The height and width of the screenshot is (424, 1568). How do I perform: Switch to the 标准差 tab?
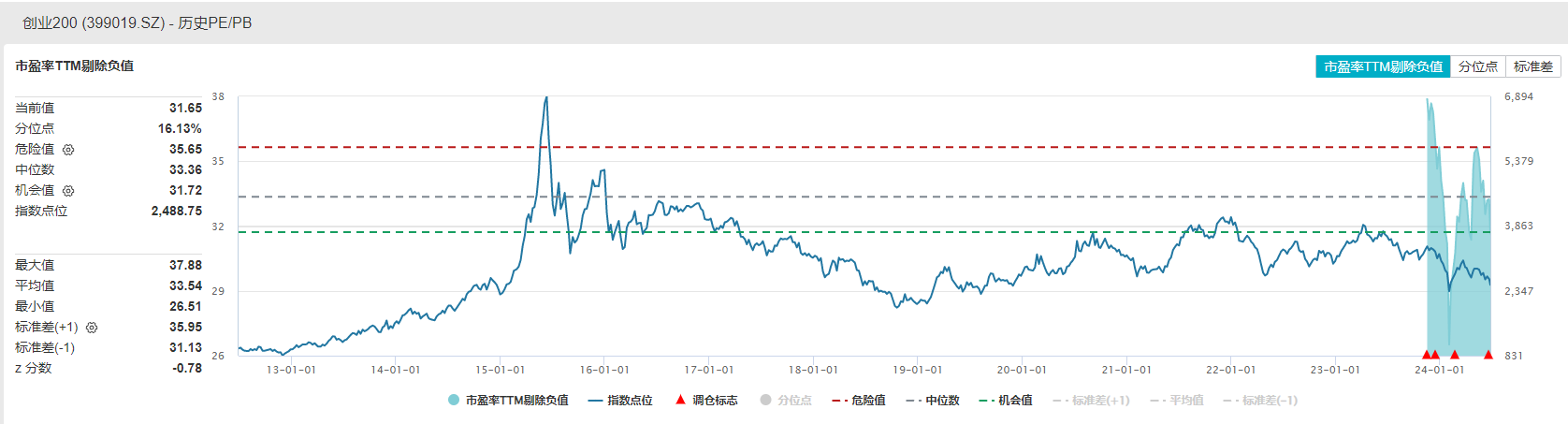[1532, 66]
